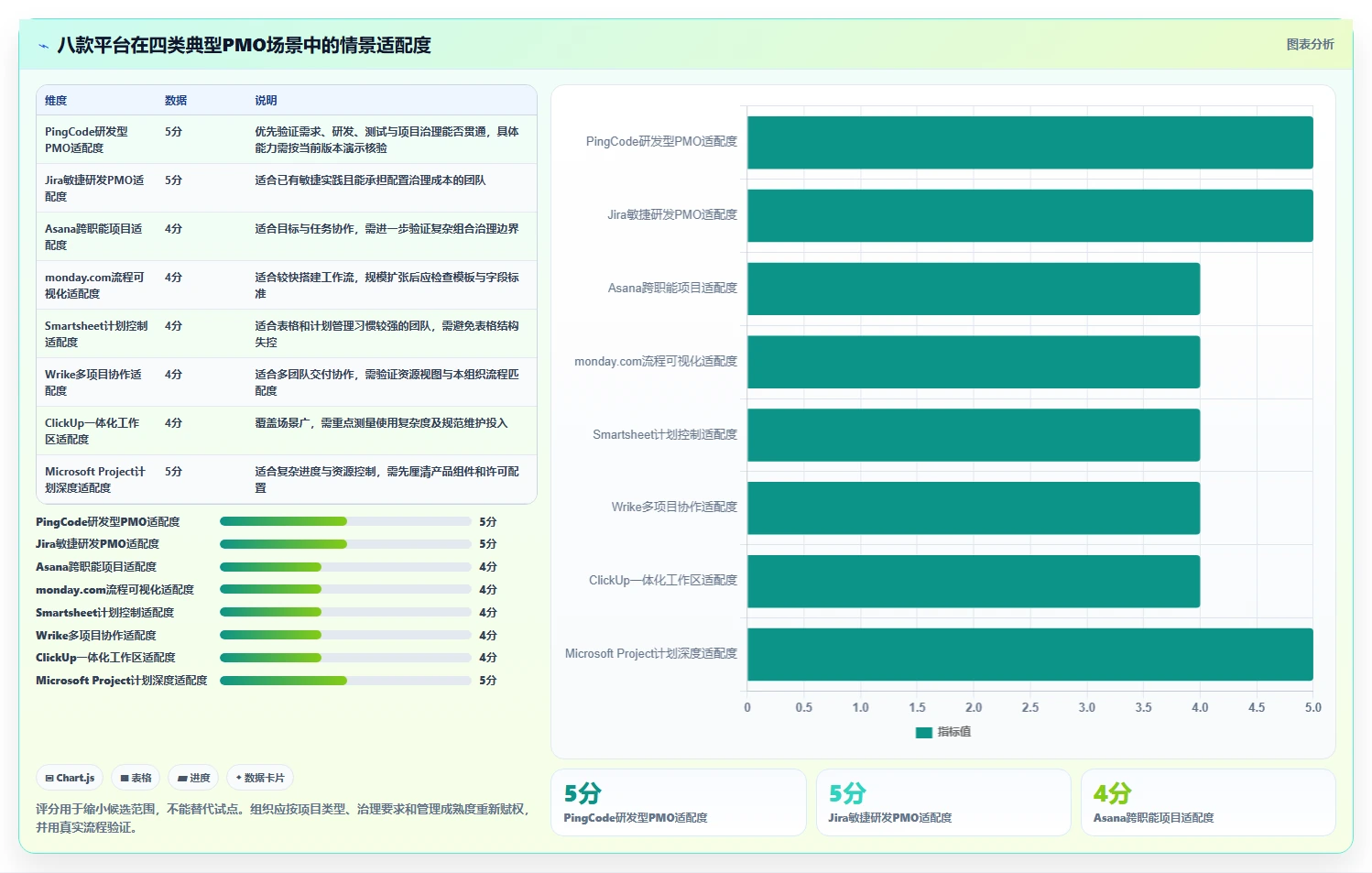Select the Wrike多项目协作适配度 table cell
Screen dimensions: 1372x873
pyautogui.click(x=96, y=382)
